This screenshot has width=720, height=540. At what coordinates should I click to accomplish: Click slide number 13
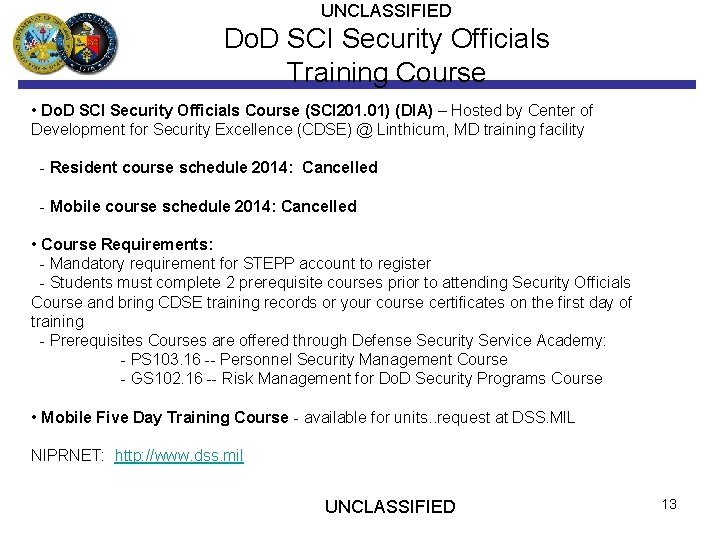tap(668, 505)
